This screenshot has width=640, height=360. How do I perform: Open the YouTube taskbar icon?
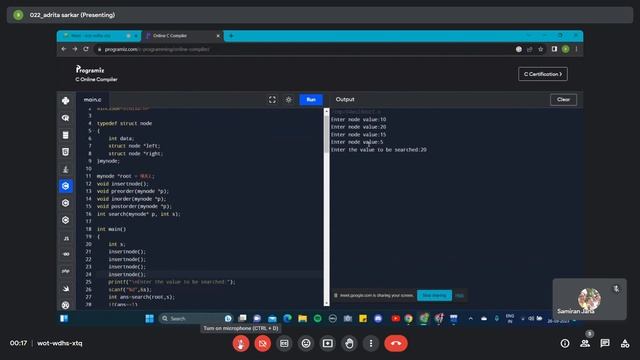[395, 318]
